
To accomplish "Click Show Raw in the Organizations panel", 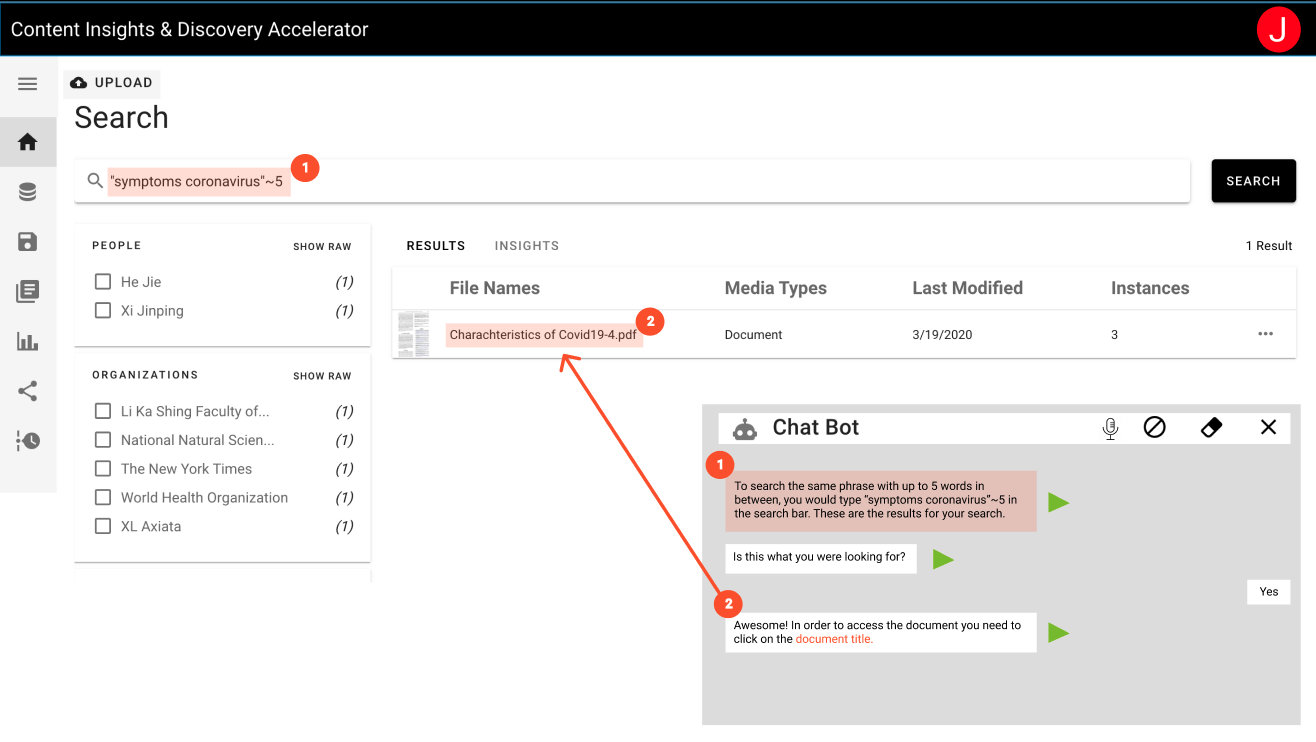I will click(322, 376).
